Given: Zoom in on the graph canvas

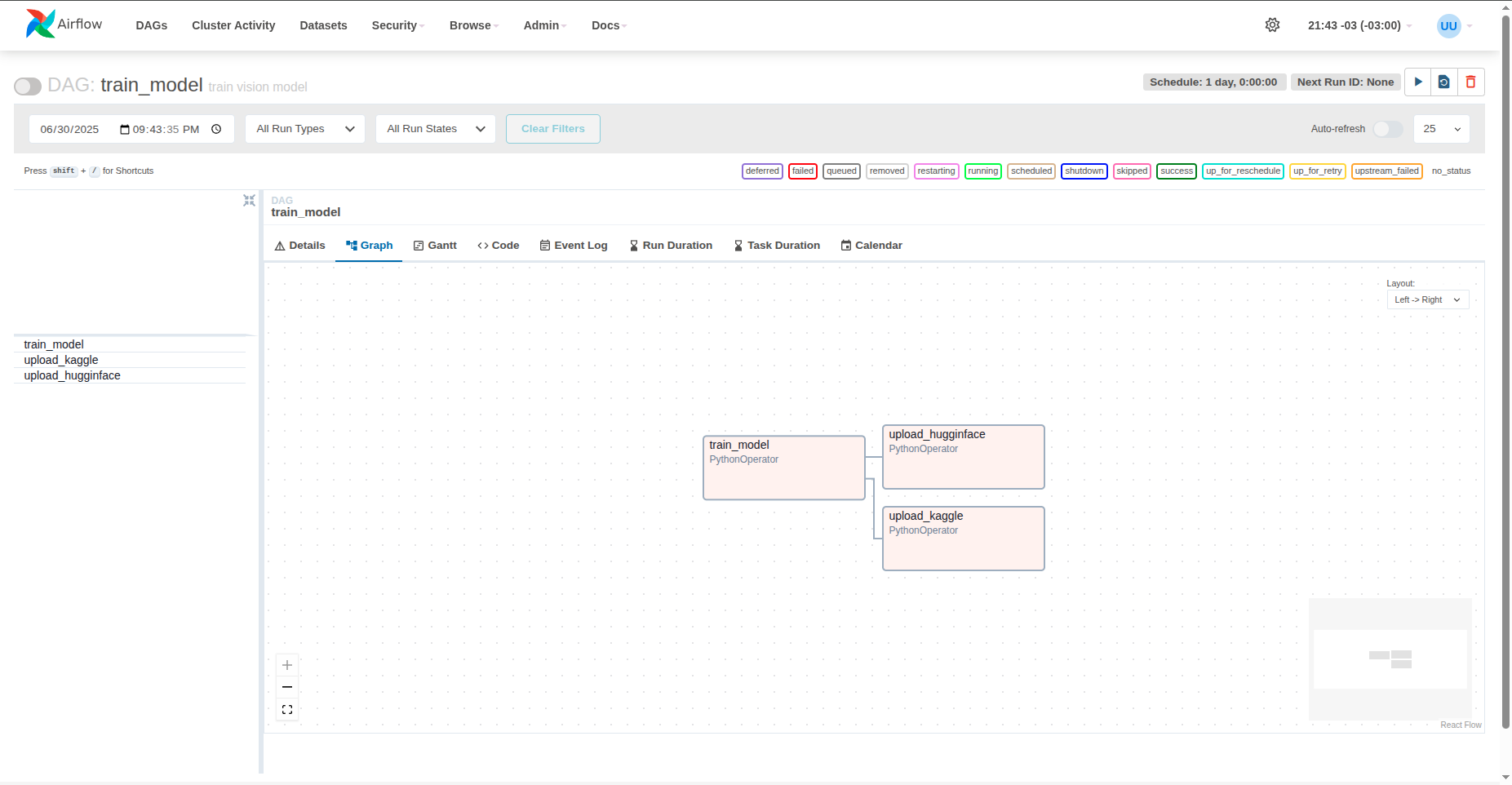Looking at the screenshot, I should pyautogui.click(x=286, y=664).
